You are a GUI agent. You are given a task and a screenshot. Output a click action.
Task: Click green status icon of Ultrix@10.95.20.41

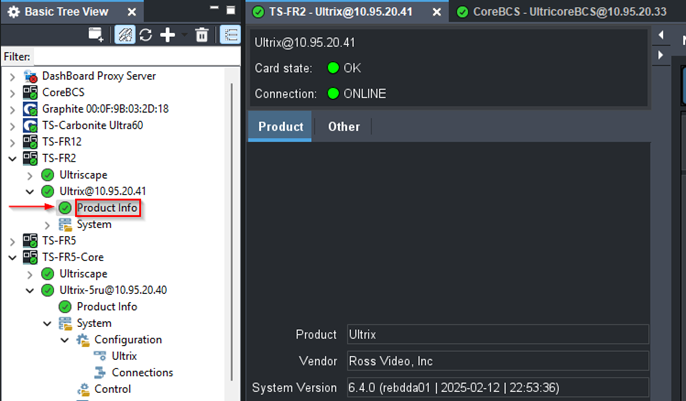coord(47,192)
